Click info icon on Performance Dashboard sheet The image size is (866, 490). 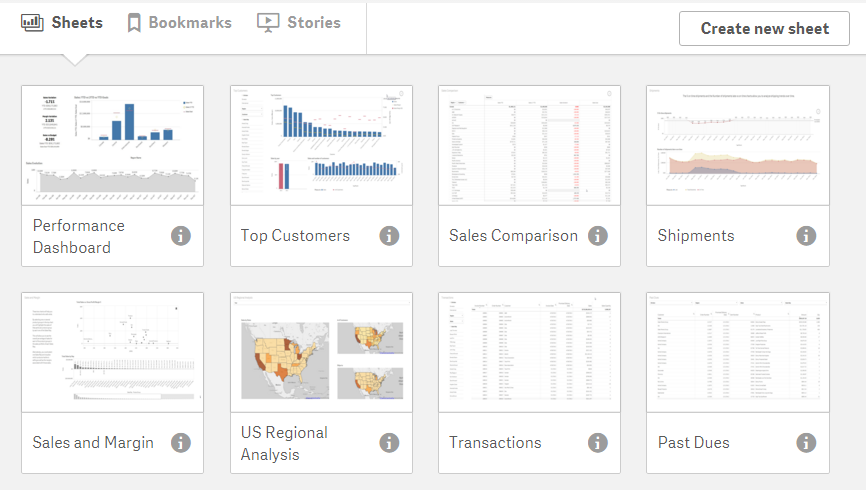coord(181,236)
